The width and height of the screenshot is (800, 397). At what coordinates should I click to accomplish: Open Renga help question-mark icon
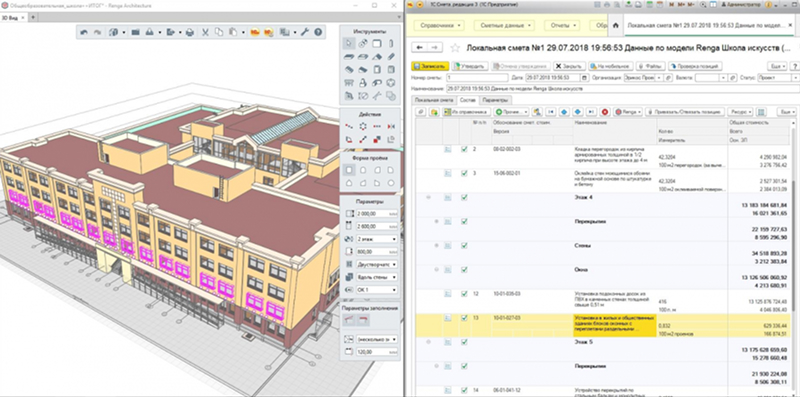(318, 32)
